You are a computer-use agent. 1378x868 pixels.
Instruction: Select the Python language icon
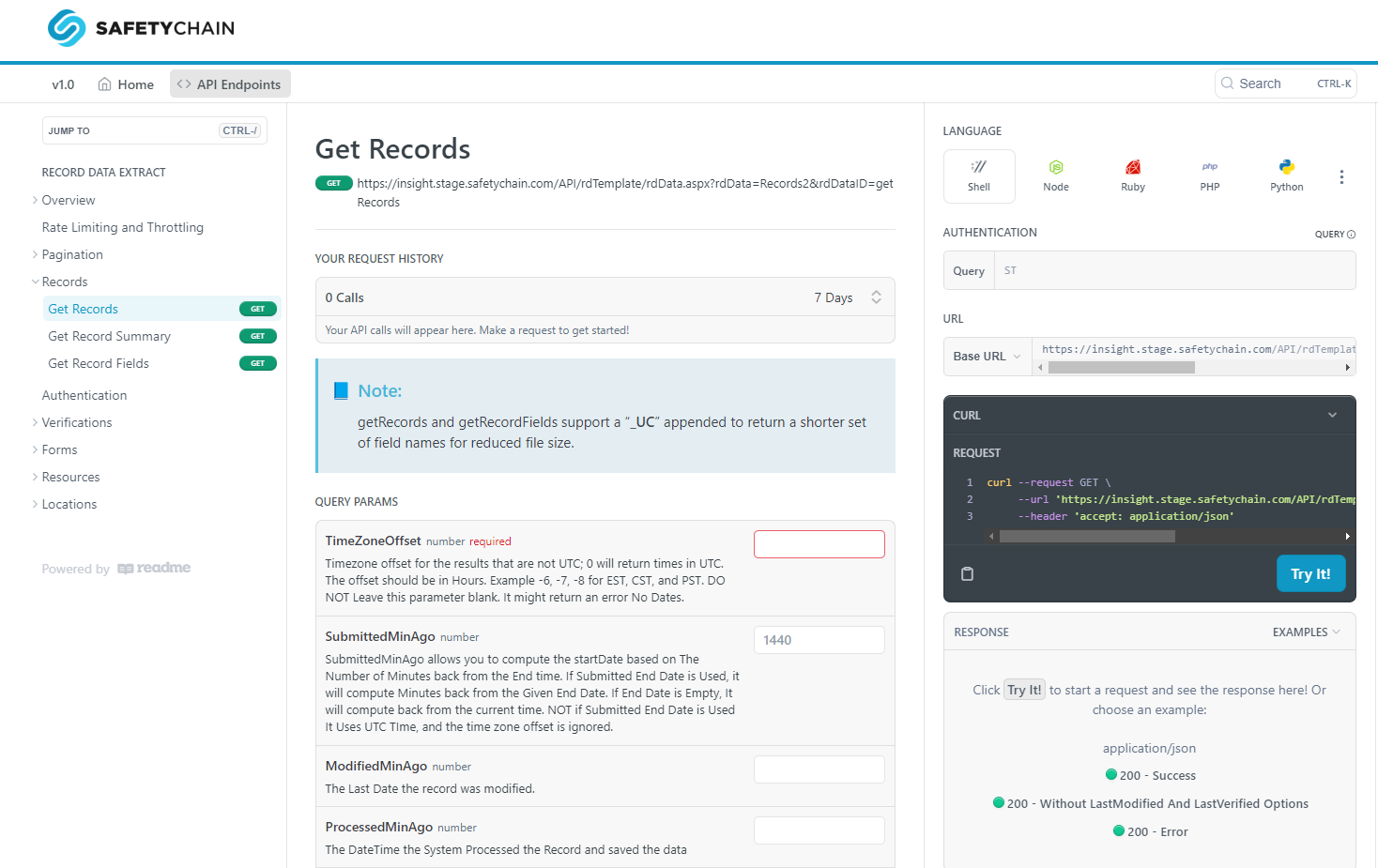click(1287, 175)
